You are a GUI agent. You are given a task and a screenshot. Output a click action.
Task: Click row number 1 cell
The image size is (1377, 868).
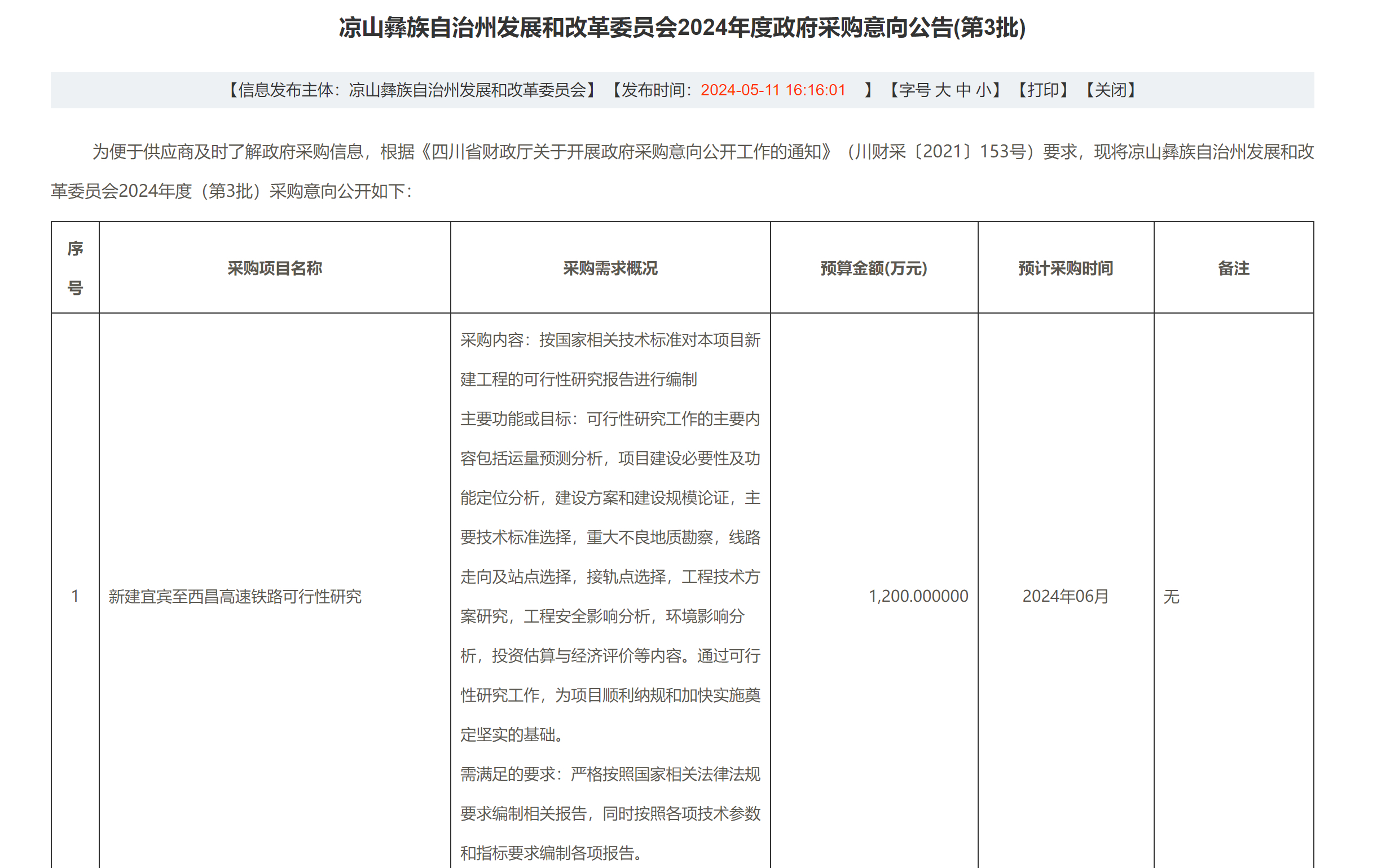pos(75,596)
